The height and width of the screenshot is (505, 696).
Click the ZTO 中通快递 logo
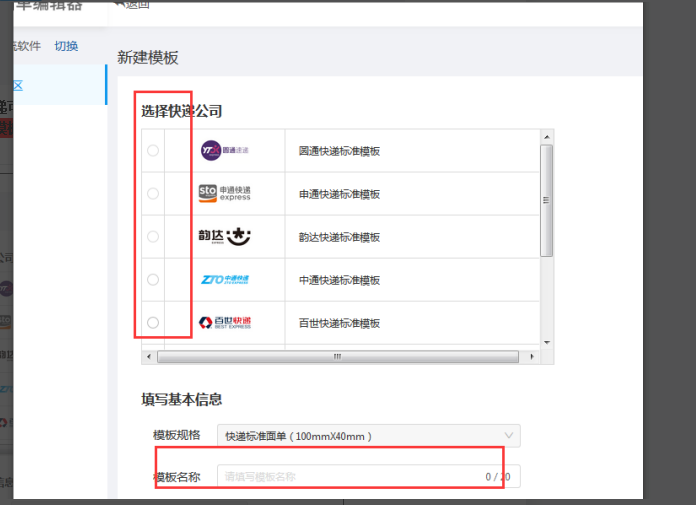225,280
